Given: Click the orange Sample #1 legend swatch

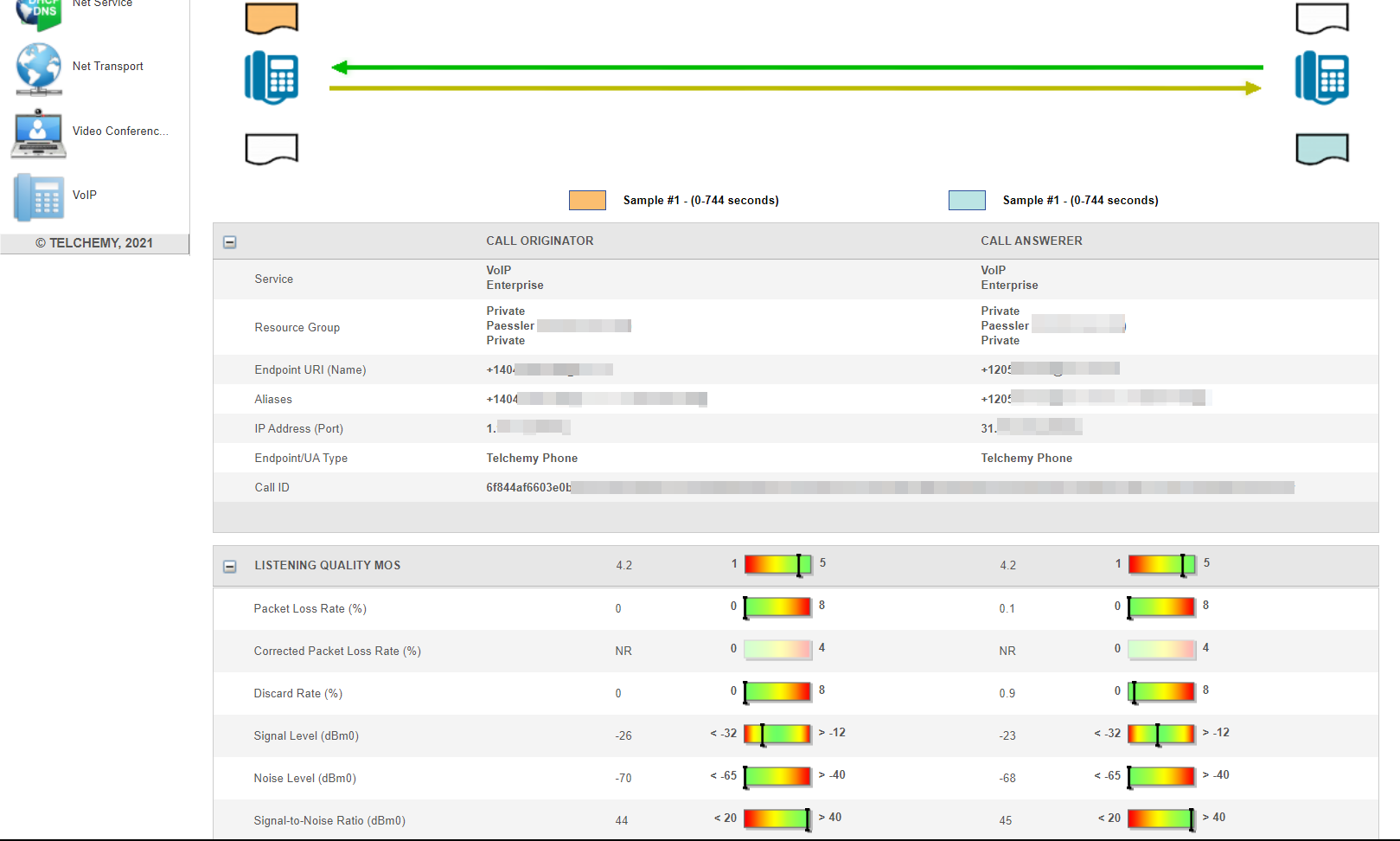Looking at the screenshot, I should coord(587,201).
